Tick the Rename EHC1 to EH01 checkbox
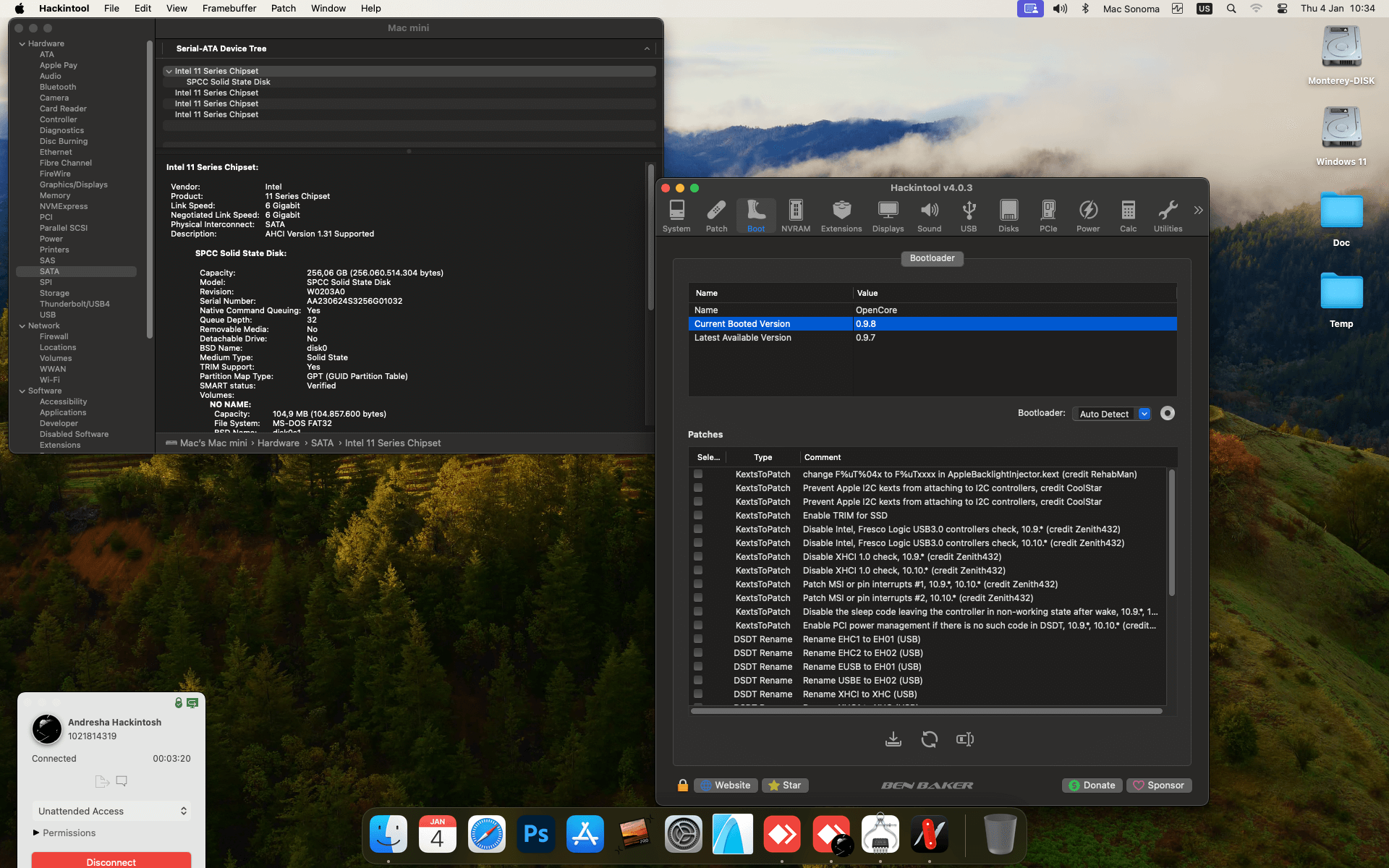The image size is (1389, 868). click(698, 639)
